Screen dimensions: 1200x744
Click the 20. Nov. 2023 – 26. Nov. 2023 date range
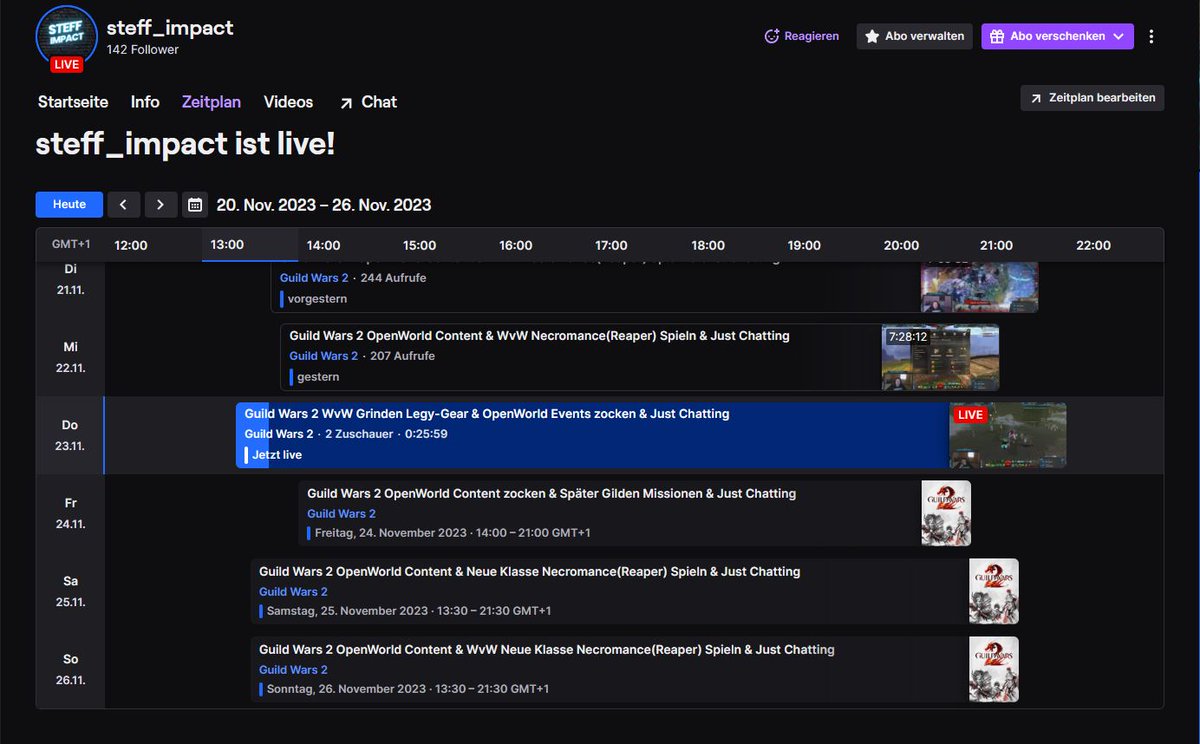click(x=324, y=205)
